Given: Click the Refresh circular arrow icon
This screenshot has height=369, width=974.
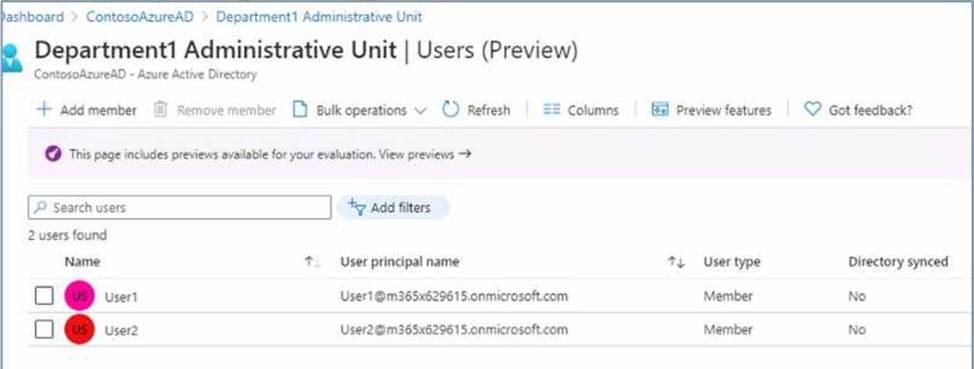Looking at the screenshot, I should (450, 110).
